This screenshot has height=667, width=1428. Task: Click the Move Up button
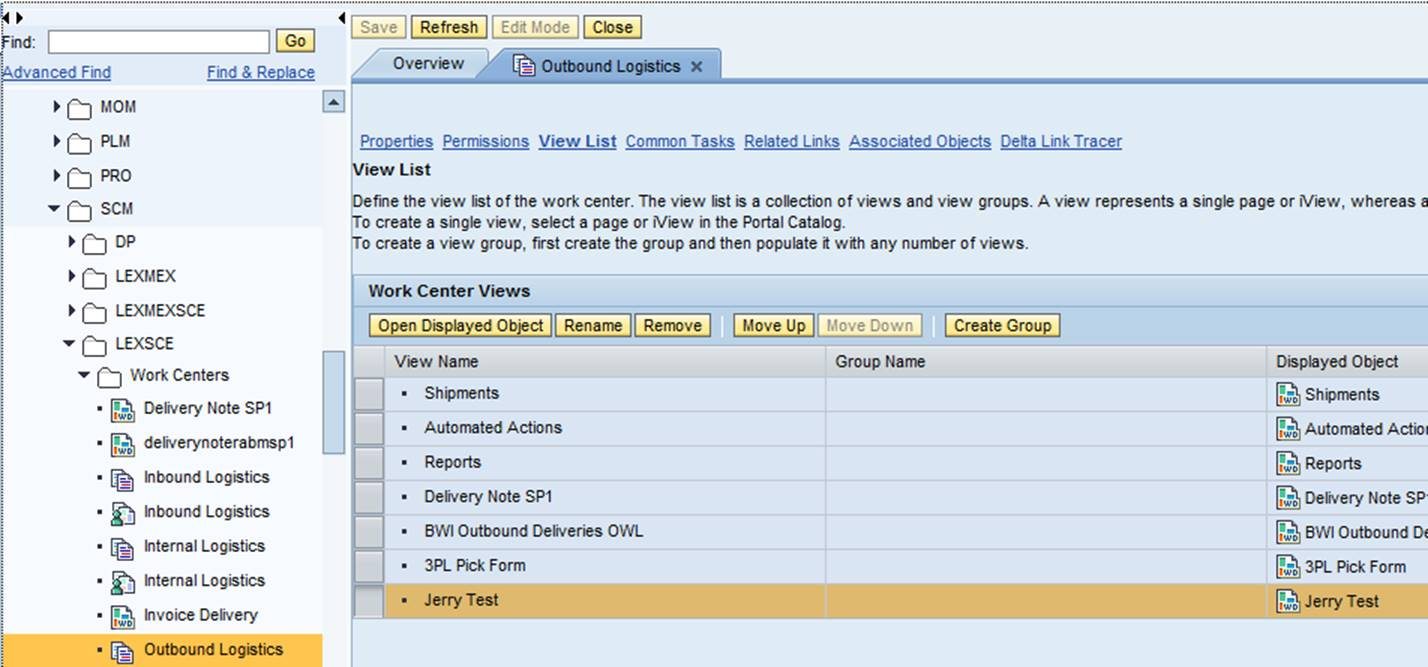pyautogui.click(x=774, y=326)
